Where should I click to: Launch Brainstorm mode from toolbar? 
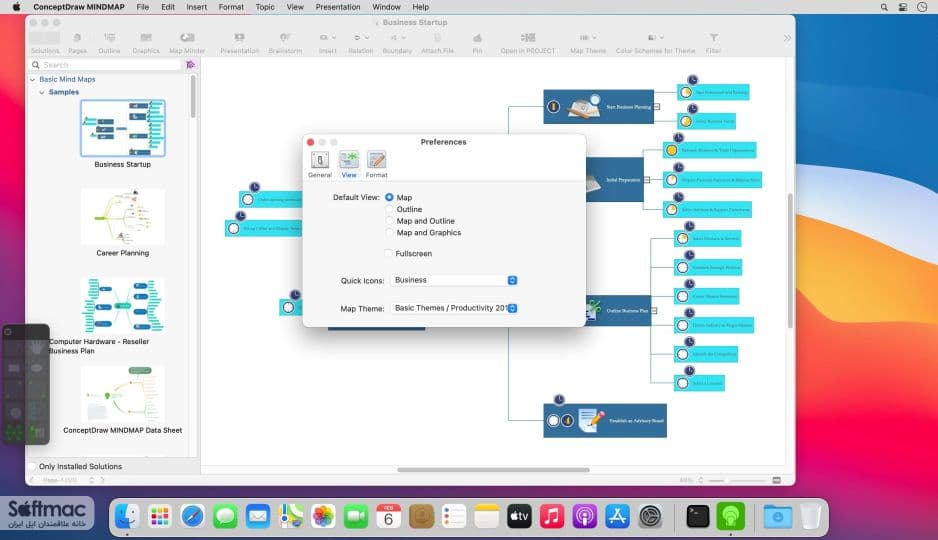(x=285, y=43)
